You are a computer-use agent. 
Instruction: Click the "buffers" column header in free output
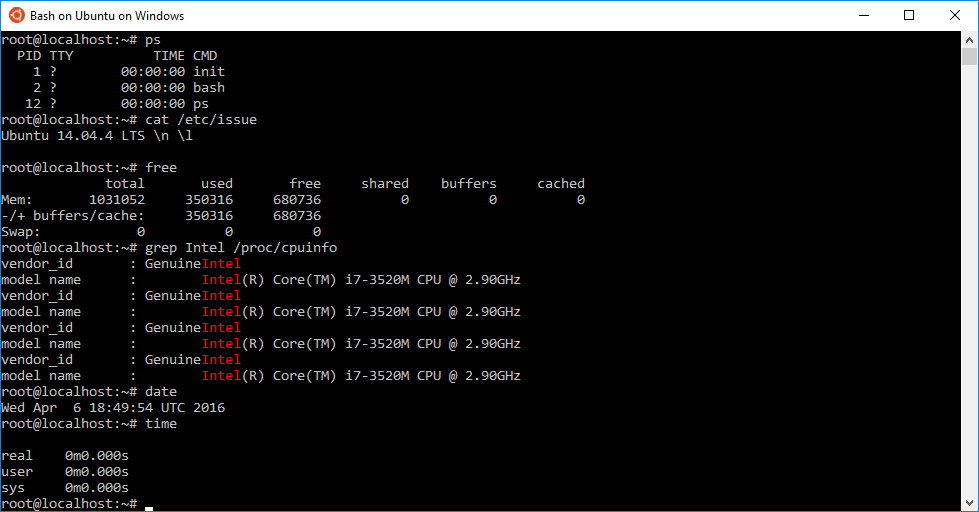tap(468, 184)
